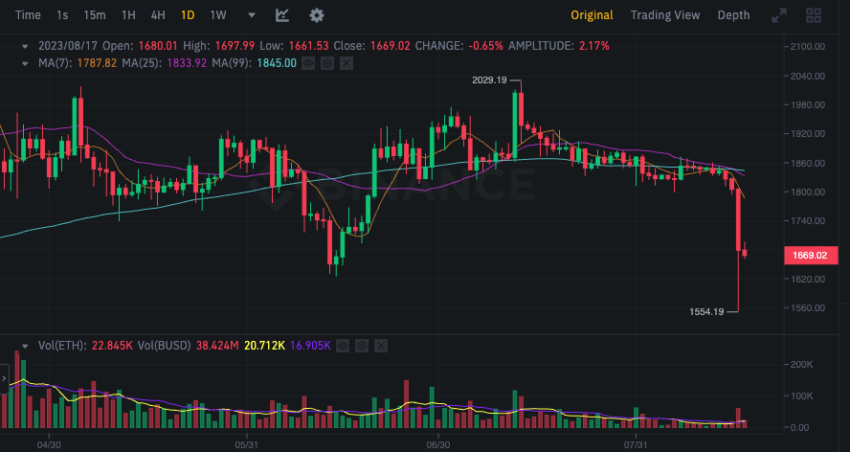Collapse the Vol(ETH) legend arrow
850x452 pixels.
(x=25, y=345)
